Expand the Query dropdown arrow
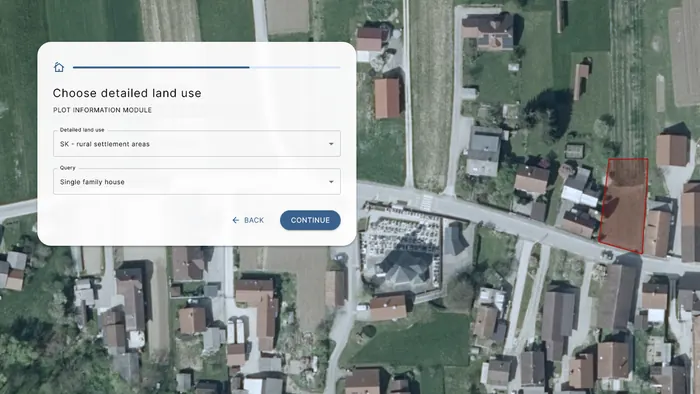700x394 pixels. pyautogui.click(x=331, y=182)
